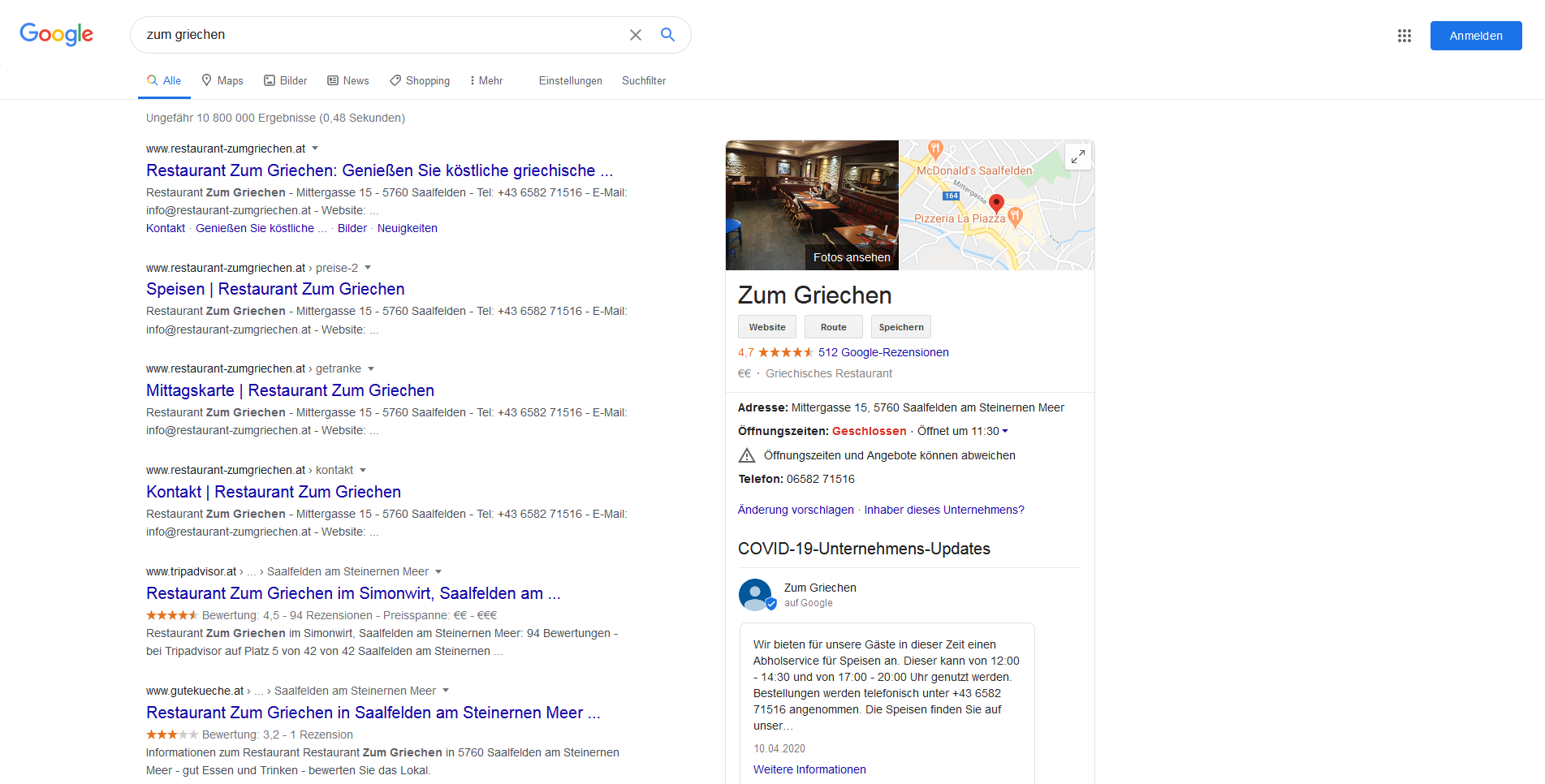Screen dimensions: 1545x784
Task: Open 'Restaurant Zum Griechen: Genießen Sie' result
Action: 379,170
